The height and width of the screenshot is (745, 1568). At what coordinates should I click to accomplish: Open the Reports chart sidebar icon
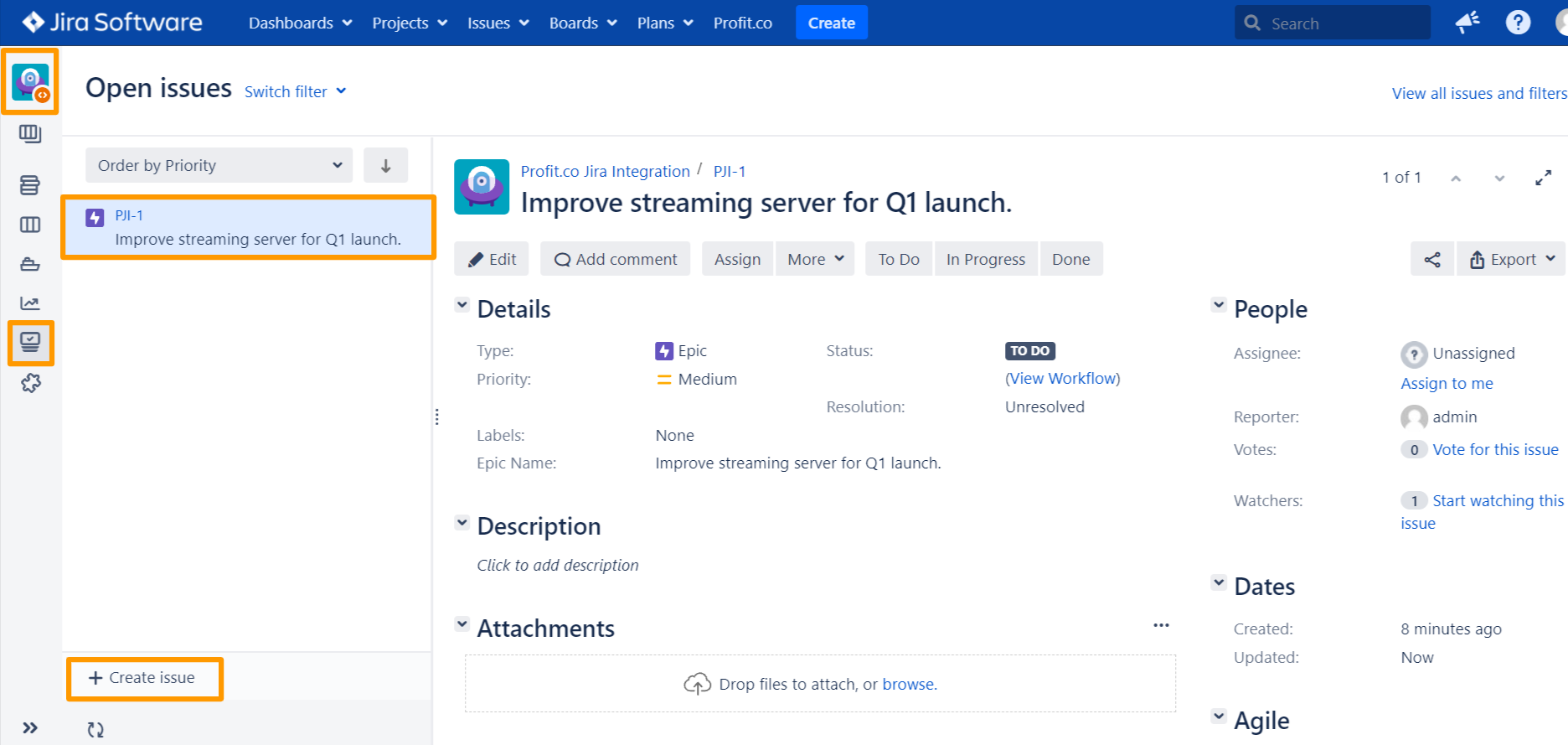click(x=30, y=303)
